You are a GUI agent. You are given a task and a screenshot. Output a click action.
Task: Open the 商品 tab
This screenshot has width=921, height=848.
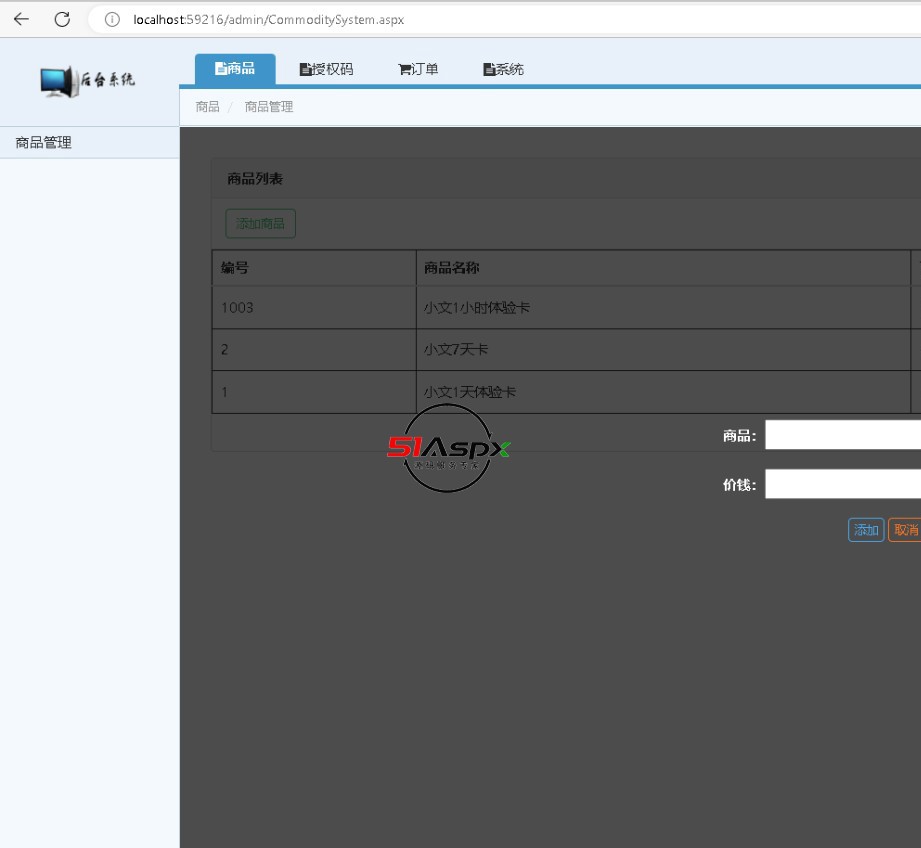(235, 69)
